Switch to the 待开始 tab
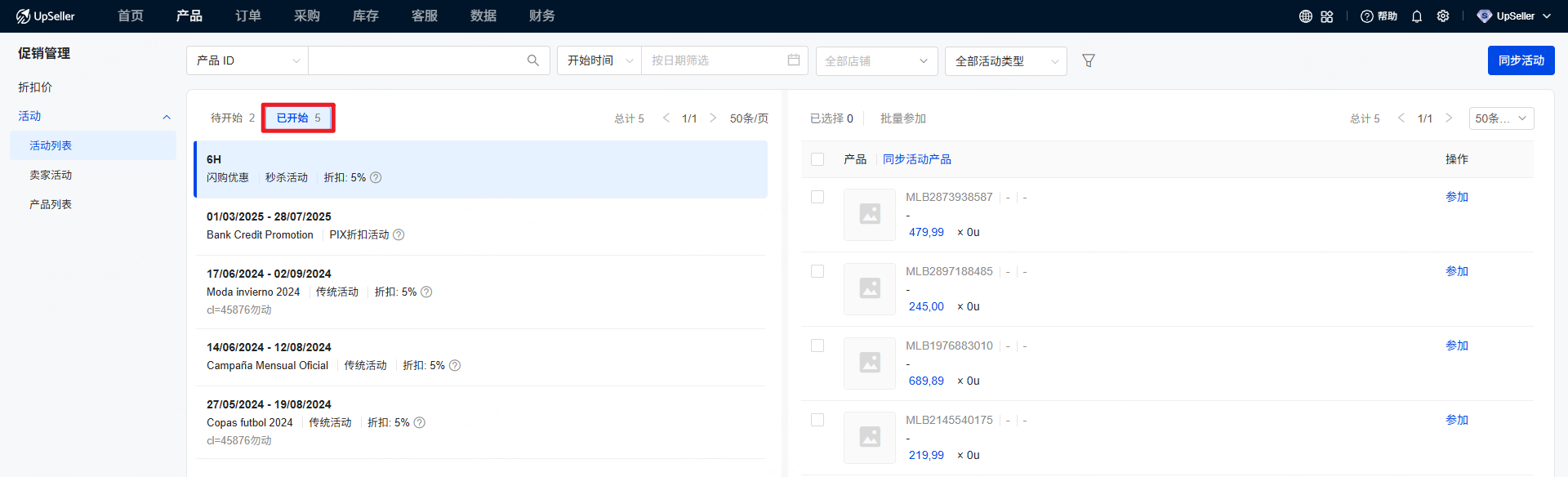Viewport: 1568px width, 477px height. pyautogui.click(x=232, y=118)
